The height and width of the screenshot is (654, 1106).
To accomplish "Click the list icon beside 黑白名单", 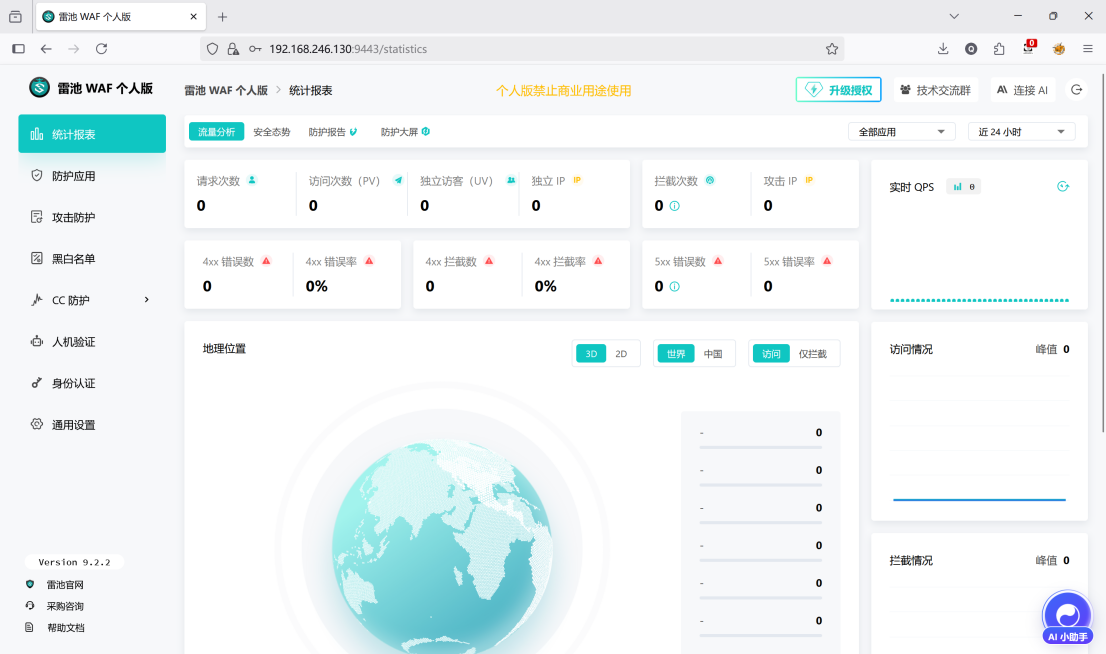I will pyautogui.click(x=37, y=258).
